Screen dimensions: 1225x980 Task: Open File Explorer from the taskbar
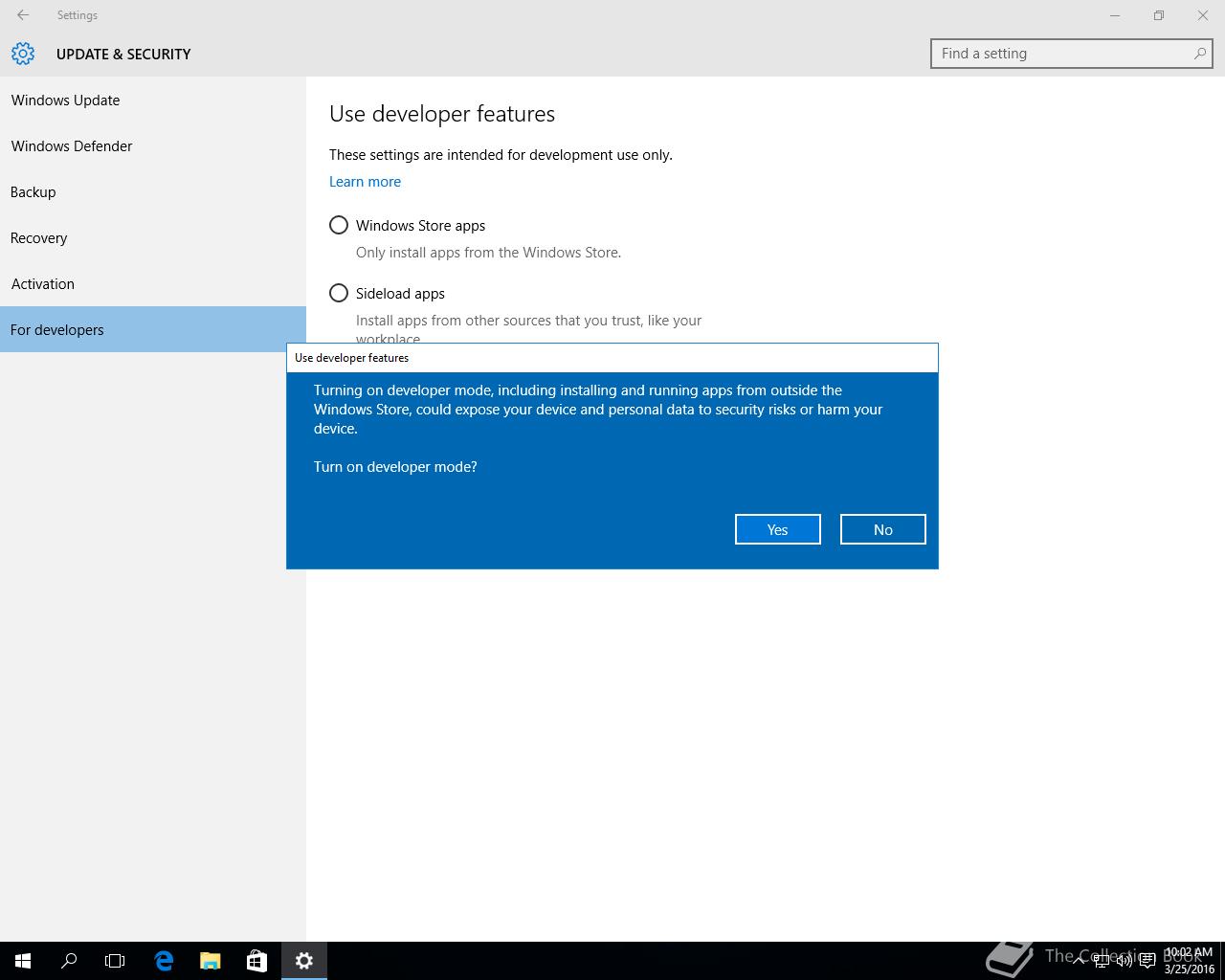[210, 961]
